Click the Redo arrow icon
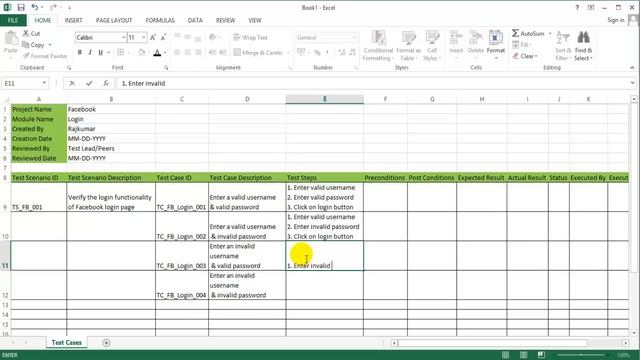Screen dimensions: 640x360 53,7
